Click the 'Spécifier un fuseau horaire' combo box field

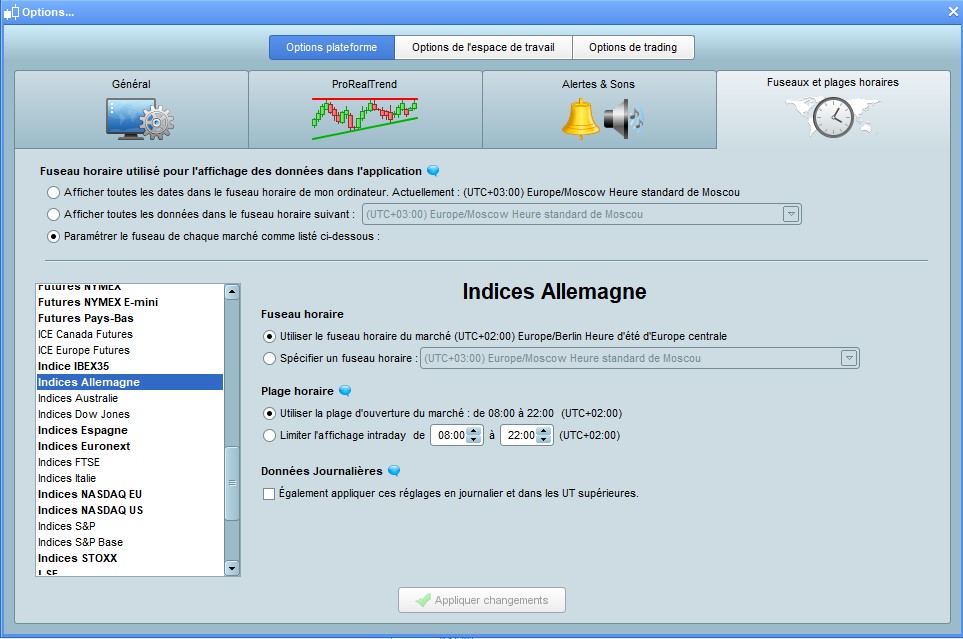[x=639, y=358]
